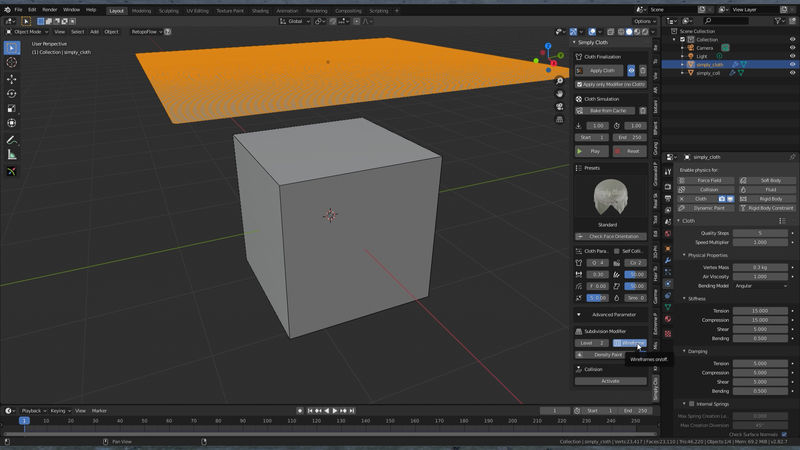Screen dimensions: 800x450
Task: Adjust the Stiffness Tension slider value
Action: 760,311
